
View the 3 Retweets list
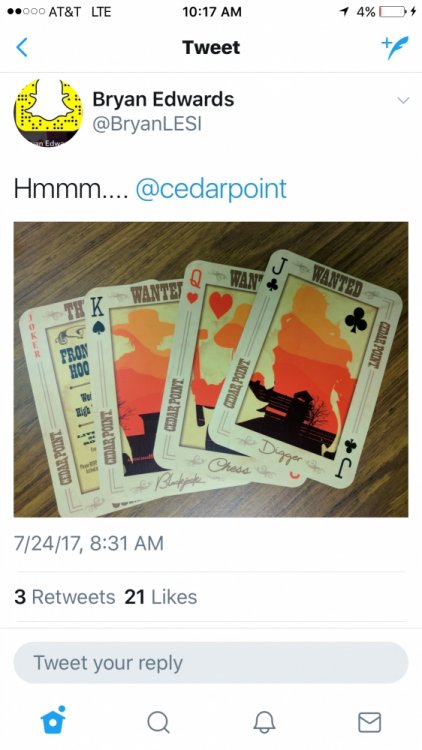point(65,597)
